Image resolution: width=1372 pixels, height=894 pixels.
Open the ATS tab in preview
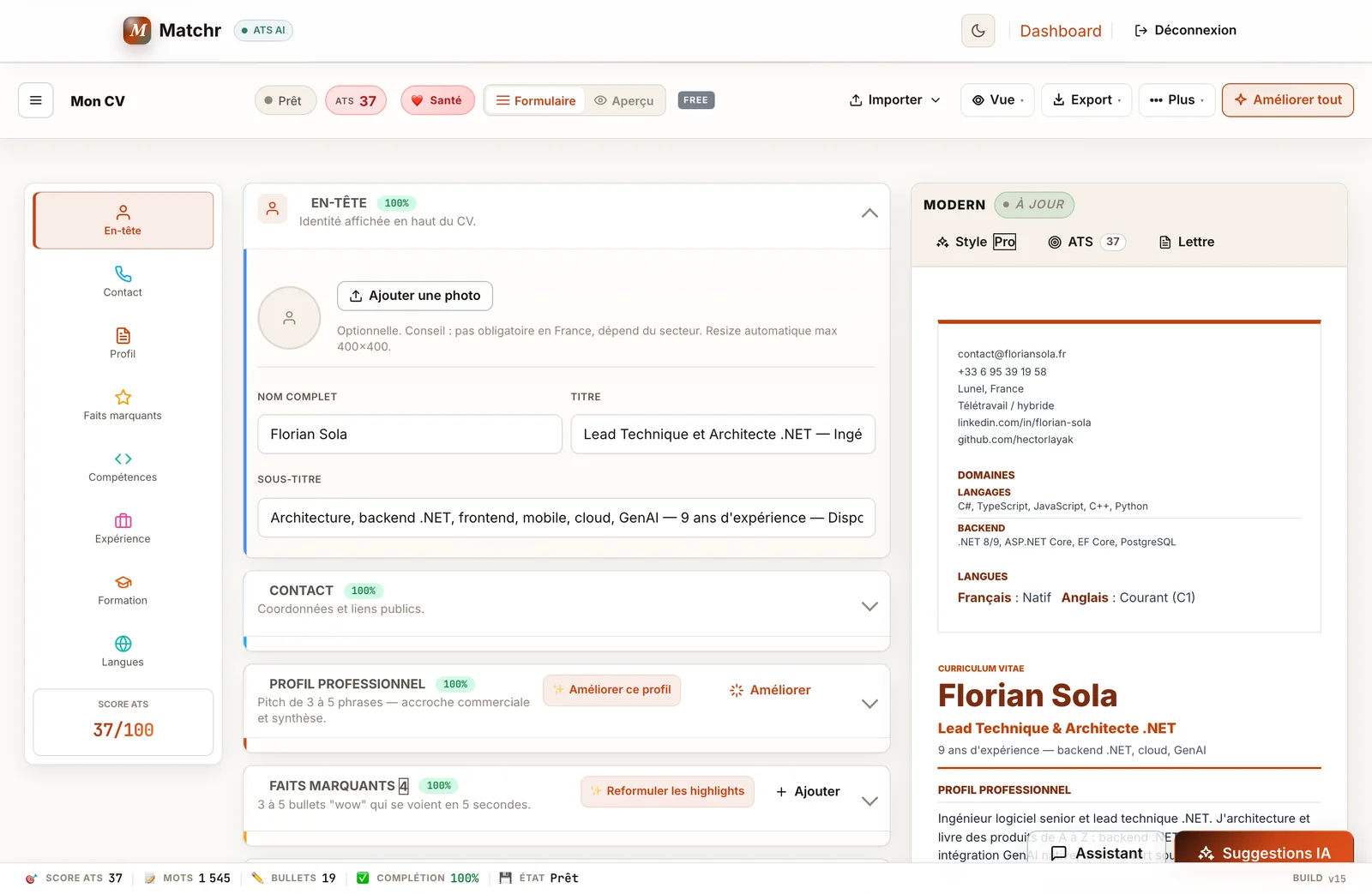1086,242
